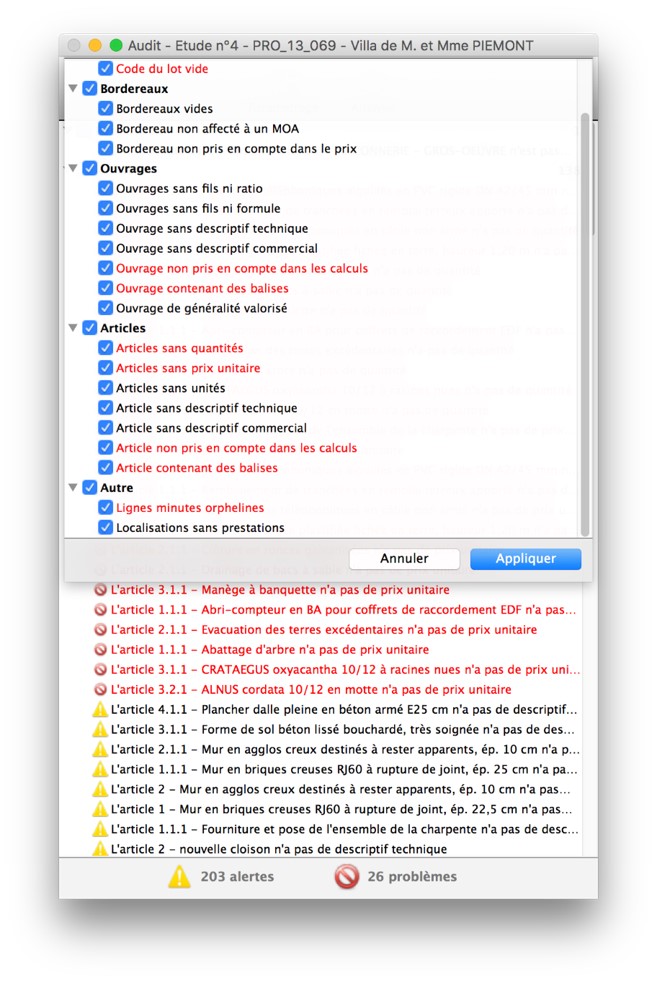Uncheck Ouvrages sans fils ni formule

coord(105,208)
